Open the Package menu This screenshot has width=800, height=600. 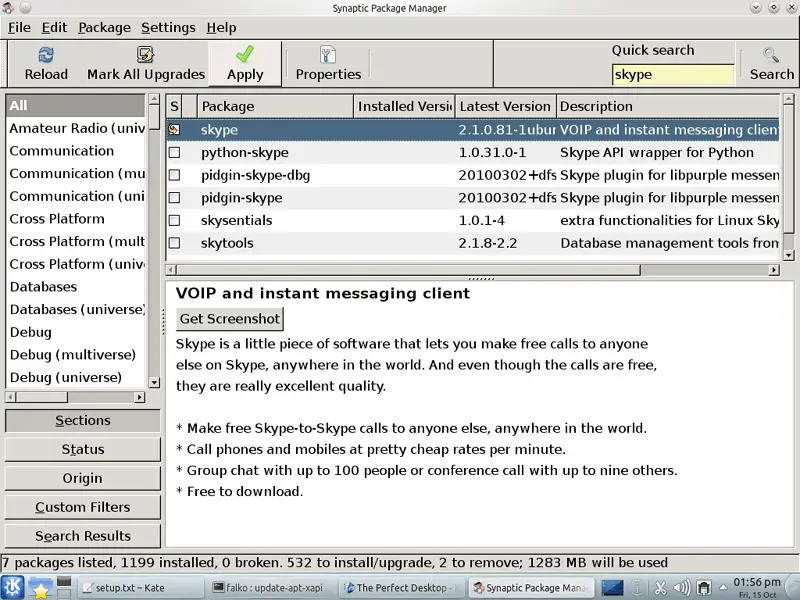104,28
